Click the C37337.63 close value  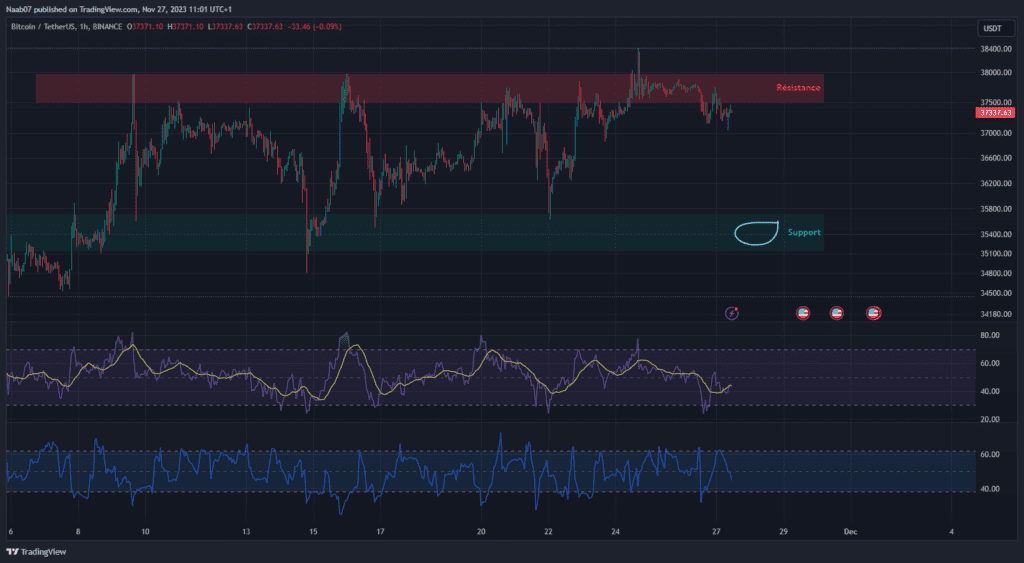pyautogui.click(x=264, y=27)
